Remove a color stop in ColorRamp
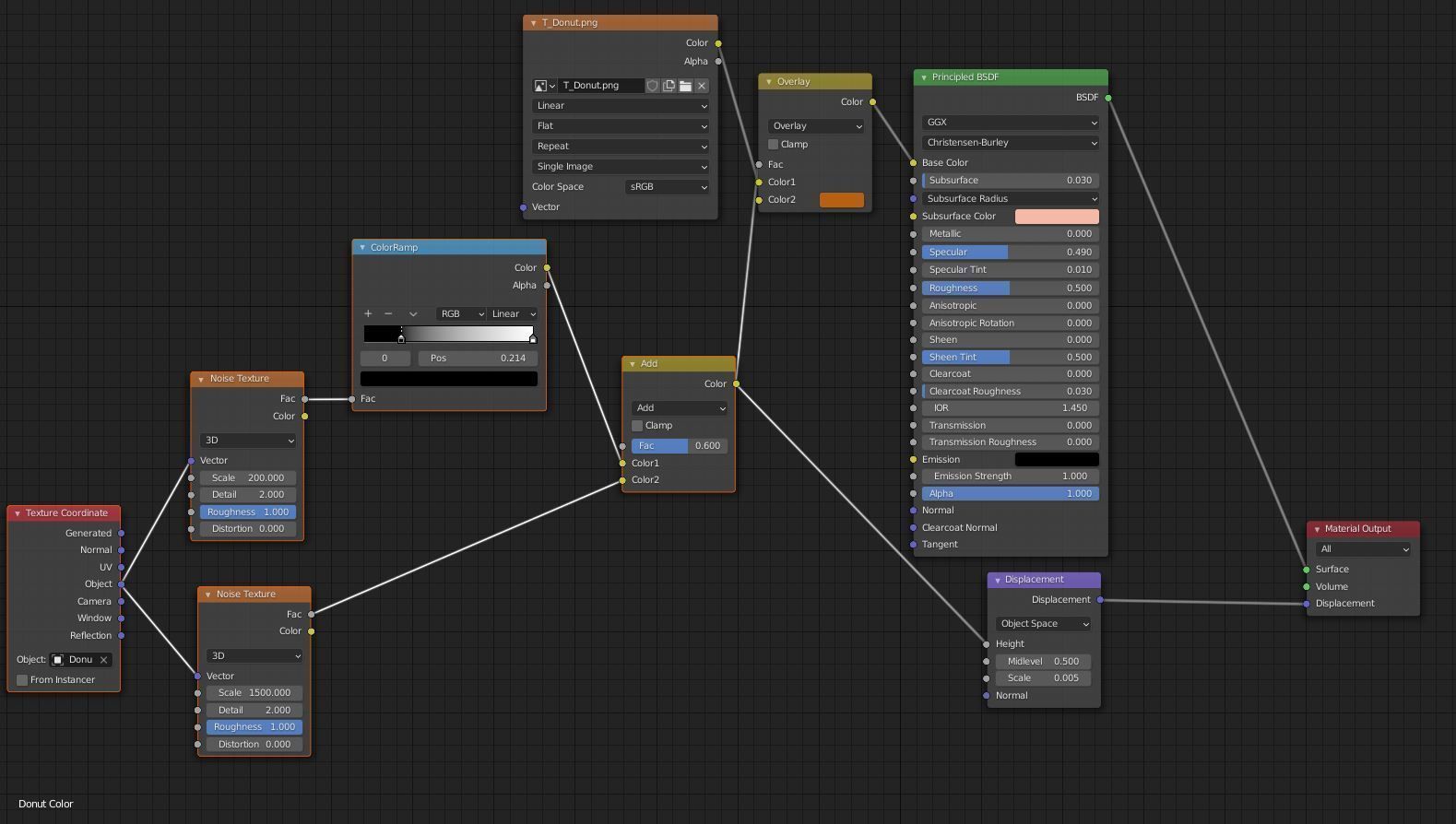 (x=388, y=314)
